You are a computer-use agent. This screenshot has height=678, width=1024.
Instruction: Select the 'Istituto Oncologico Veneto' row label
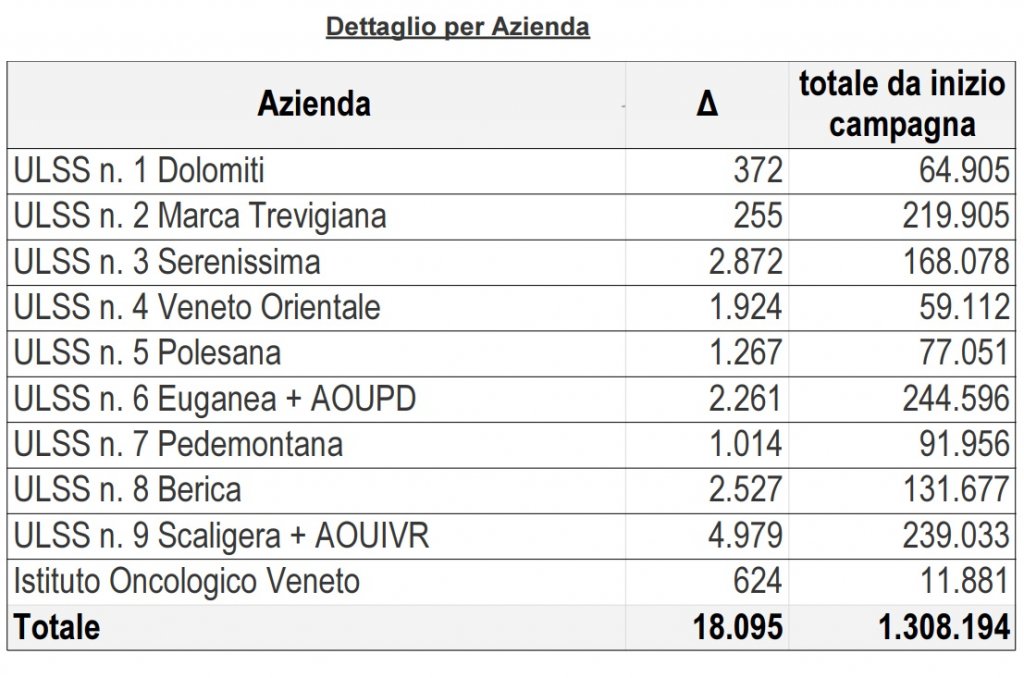click(186, 581)
